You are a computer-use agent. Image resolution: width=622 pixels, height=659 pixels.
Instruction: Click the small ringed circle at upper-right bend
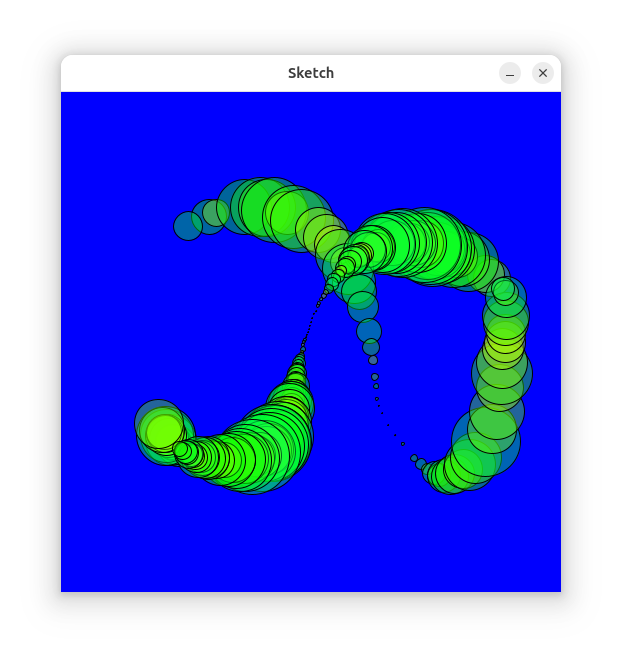[x=505, y=291]
